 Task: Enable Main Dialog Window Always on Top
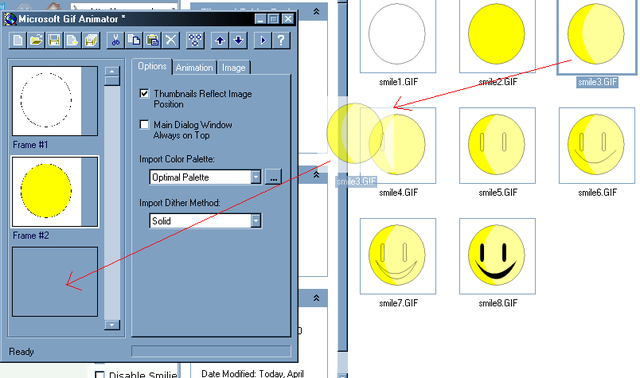click(144, 125)
